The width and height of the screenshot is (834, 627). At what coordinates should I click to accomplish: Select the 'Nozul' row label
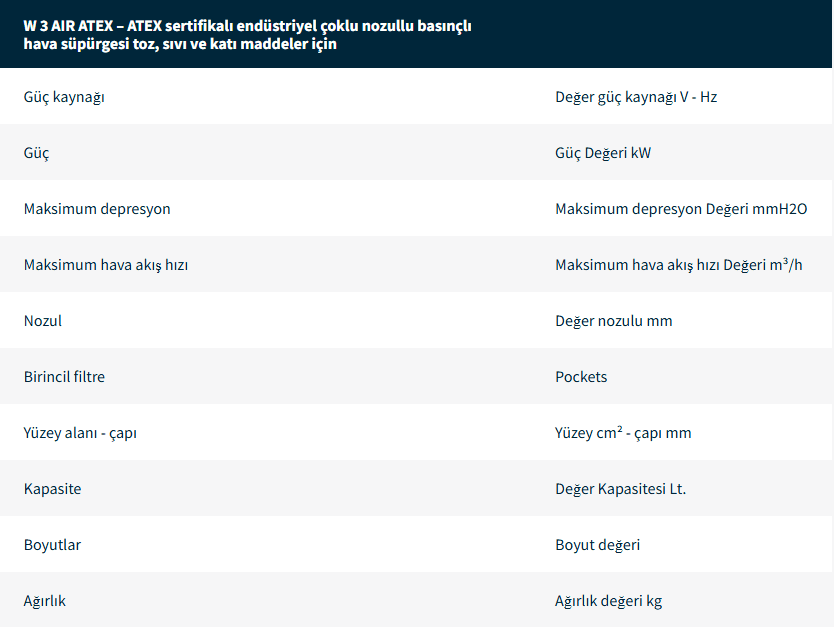pos(43,321)
